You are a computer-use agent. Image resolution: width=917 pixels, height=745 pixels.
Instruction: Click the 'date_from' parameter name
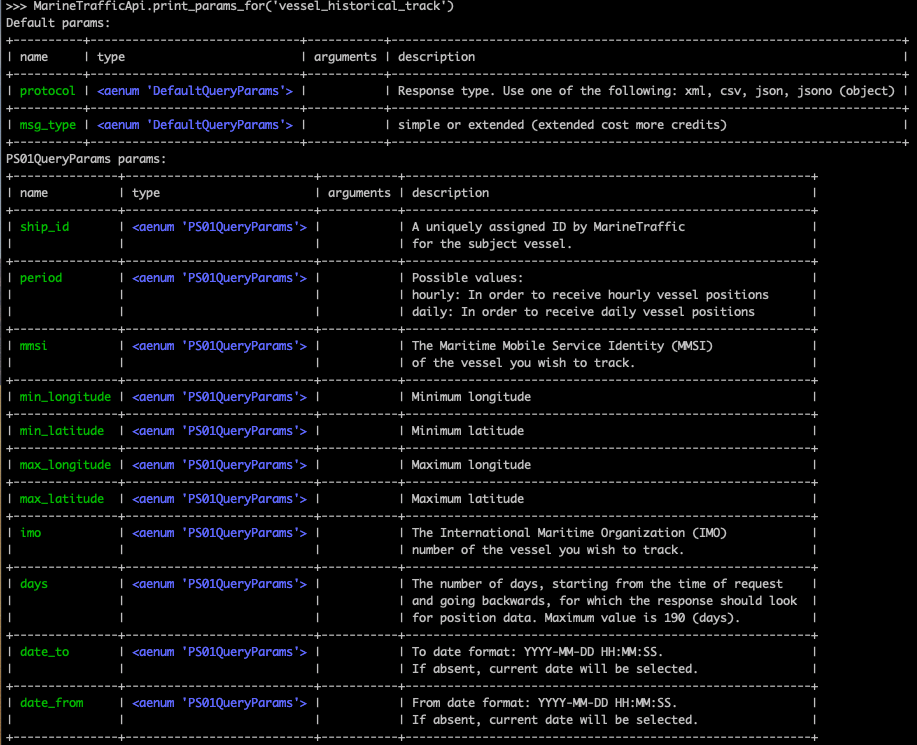pyautogui.click(x=51, y=703)
